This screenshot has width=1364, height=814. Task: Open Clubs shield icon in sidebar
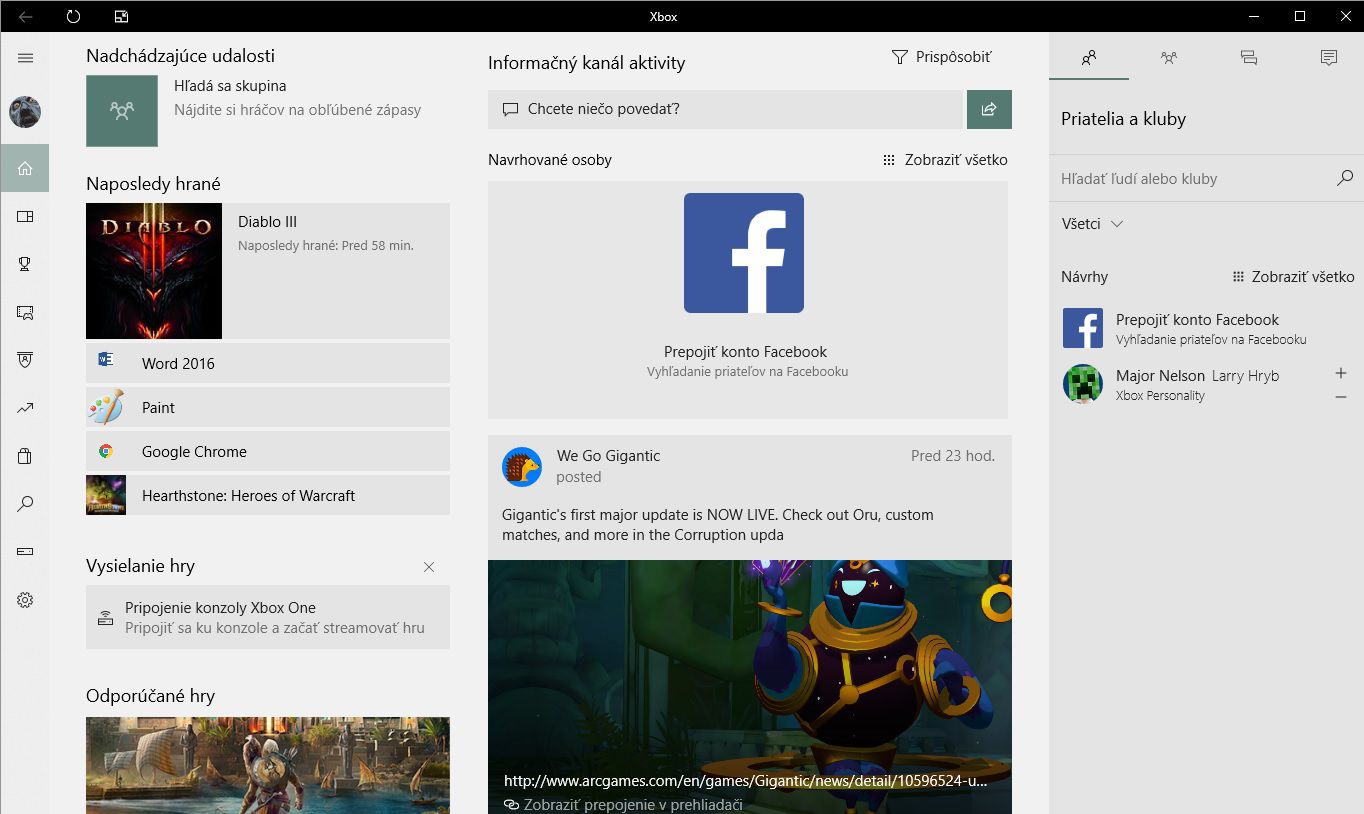25,360
